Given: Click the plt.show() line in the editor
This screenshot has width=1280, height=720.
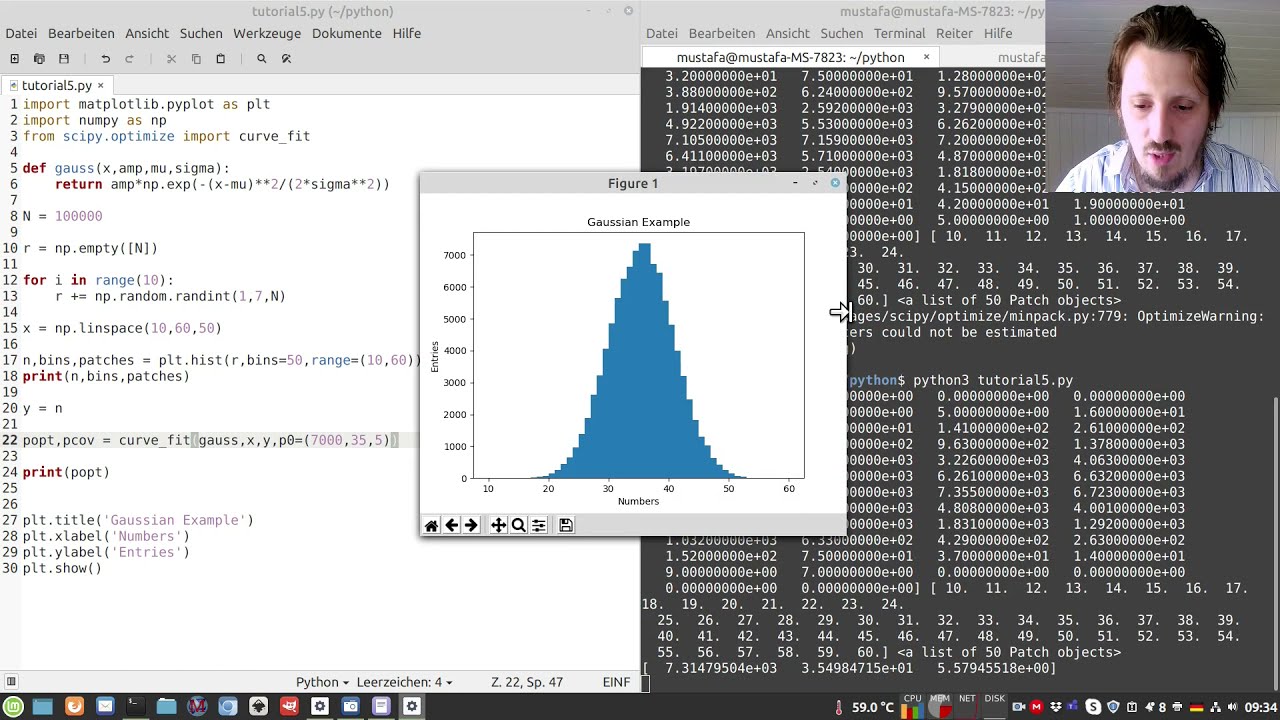Looking at the screenshot, I should click(x=62, y=568).
